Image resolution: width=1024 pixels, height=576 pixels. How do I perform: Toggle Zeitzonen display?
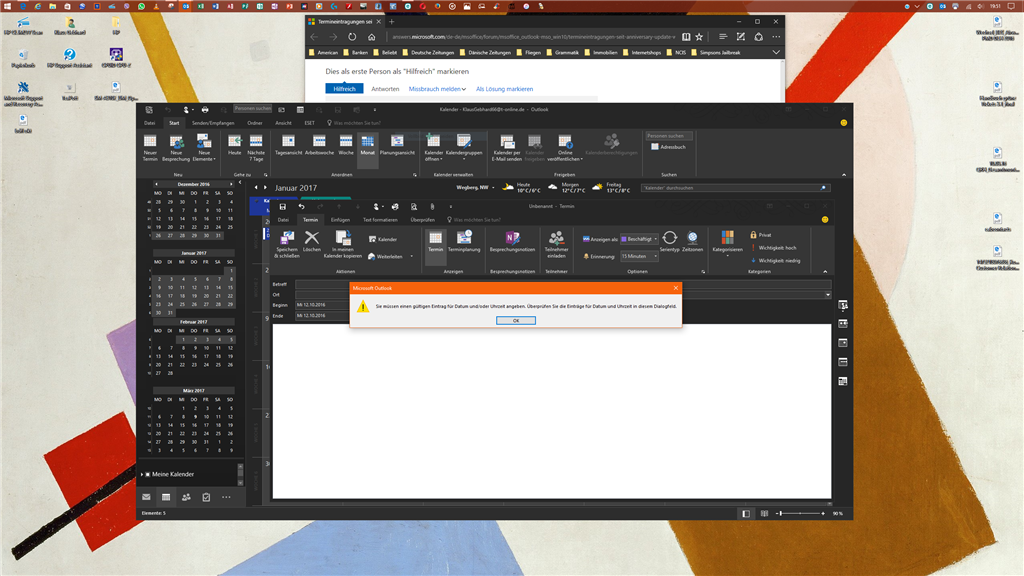(692, 242)
